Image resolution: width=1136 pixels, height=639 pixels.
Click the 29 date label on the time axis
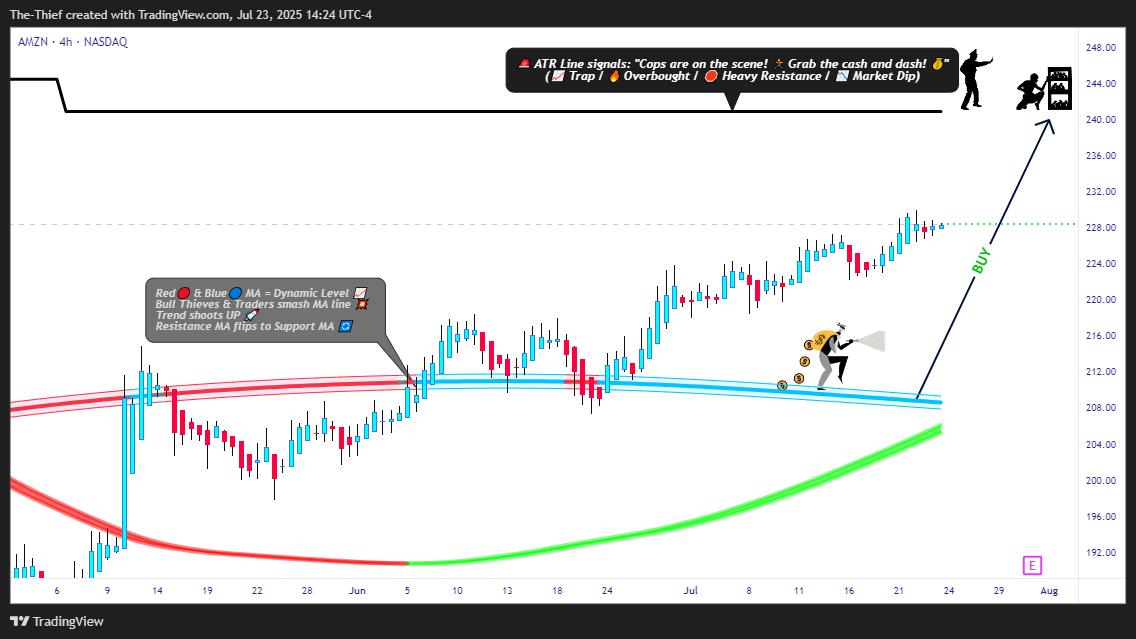(x=999, y=590)
